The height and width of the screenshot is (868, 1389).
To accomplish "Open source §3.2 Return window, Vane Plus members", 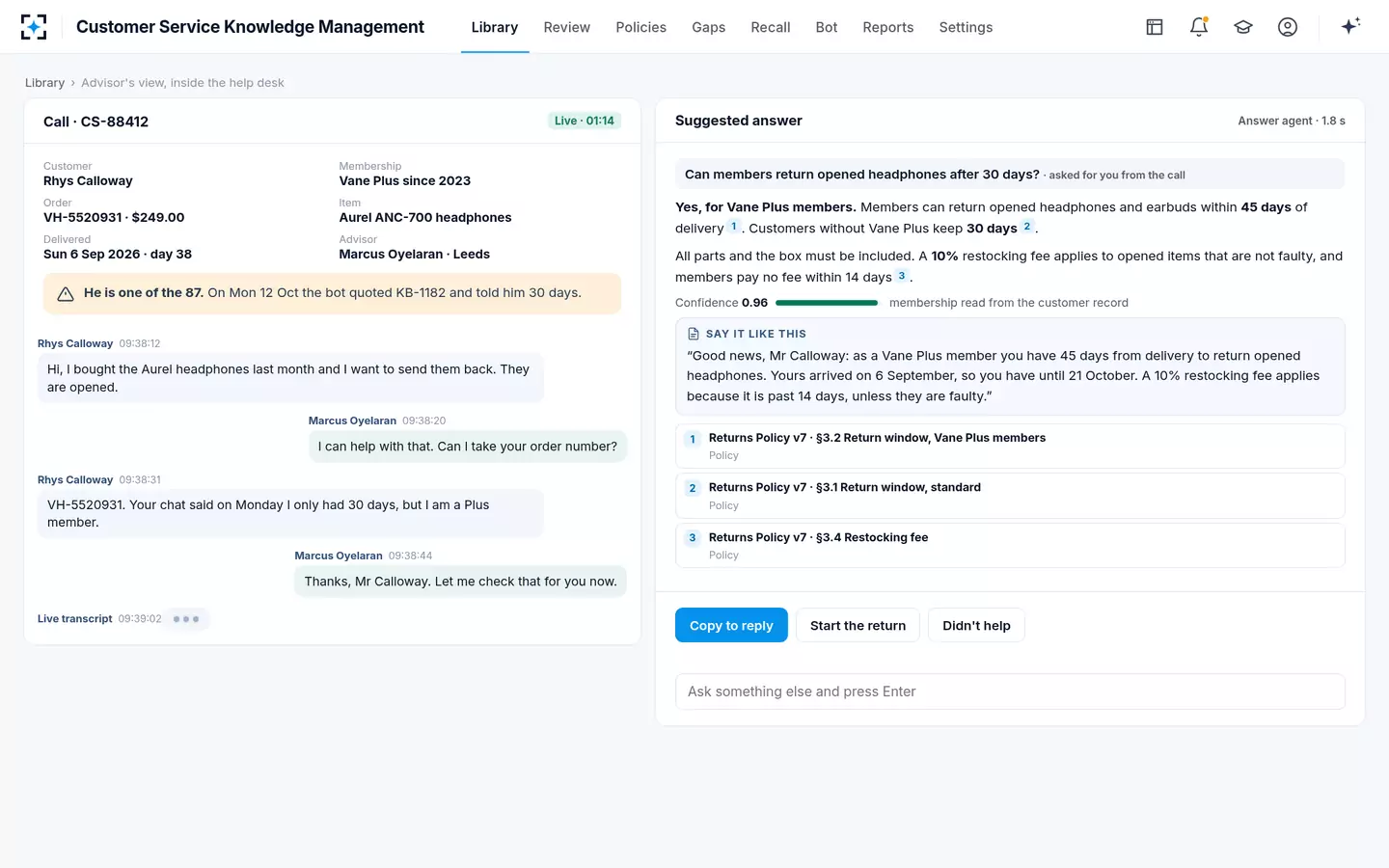I will pyautogui.click(x=1010, y=447).
